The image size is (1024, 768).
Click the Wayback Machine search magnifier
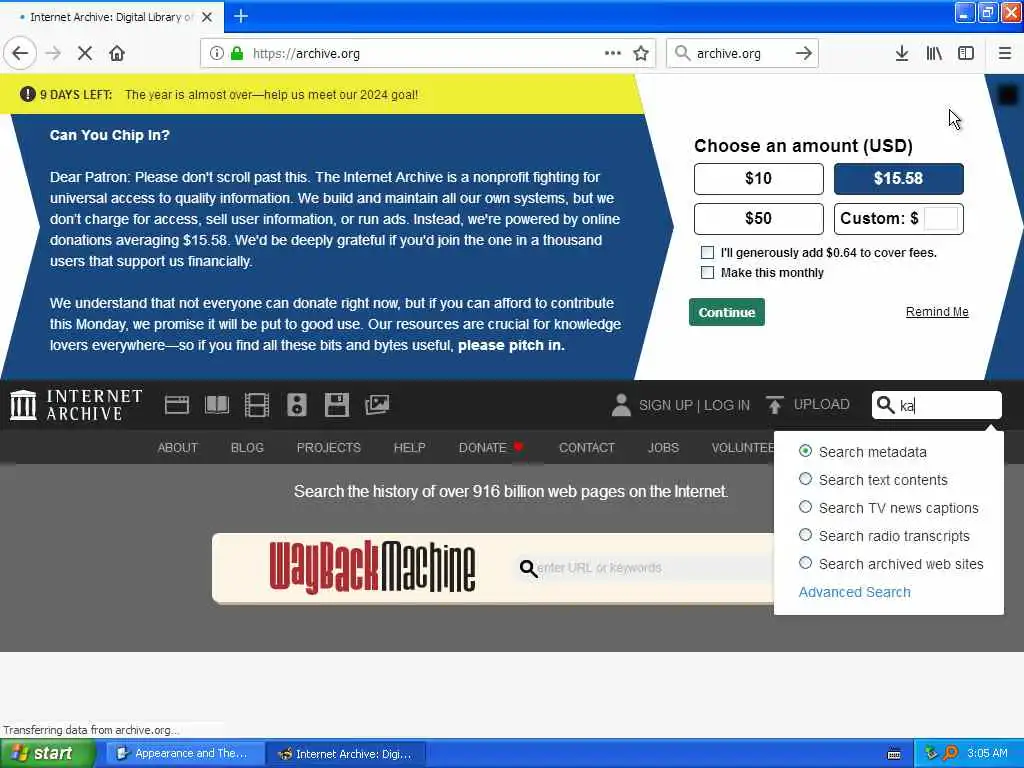coord(528,568)
